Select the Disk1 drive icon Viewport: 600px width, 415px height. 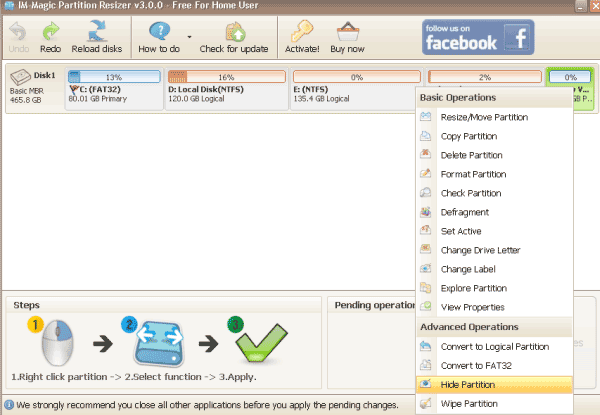(x=20, y=76)
